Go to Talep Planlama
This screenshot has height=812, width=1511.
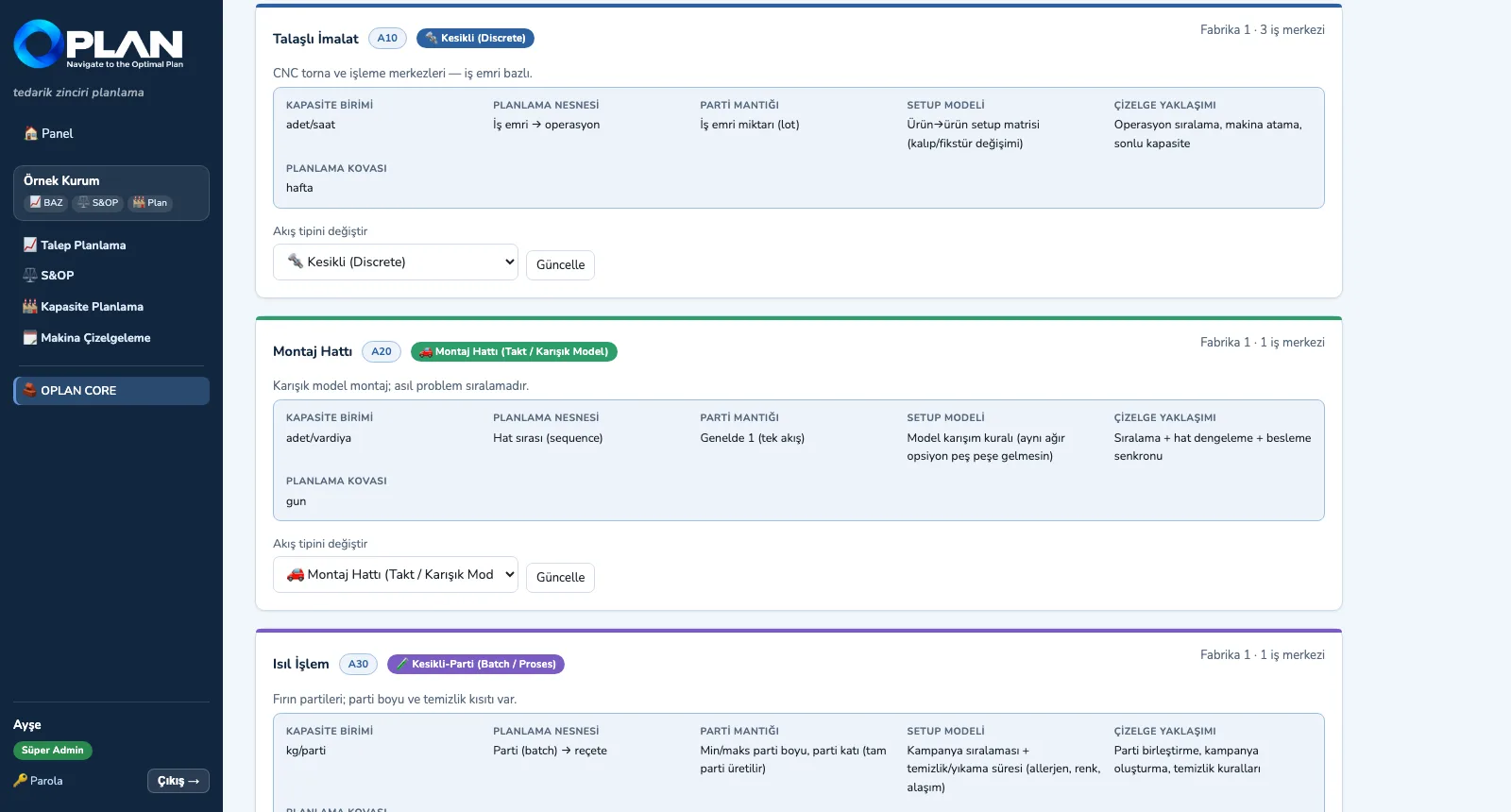coord(111,245)
